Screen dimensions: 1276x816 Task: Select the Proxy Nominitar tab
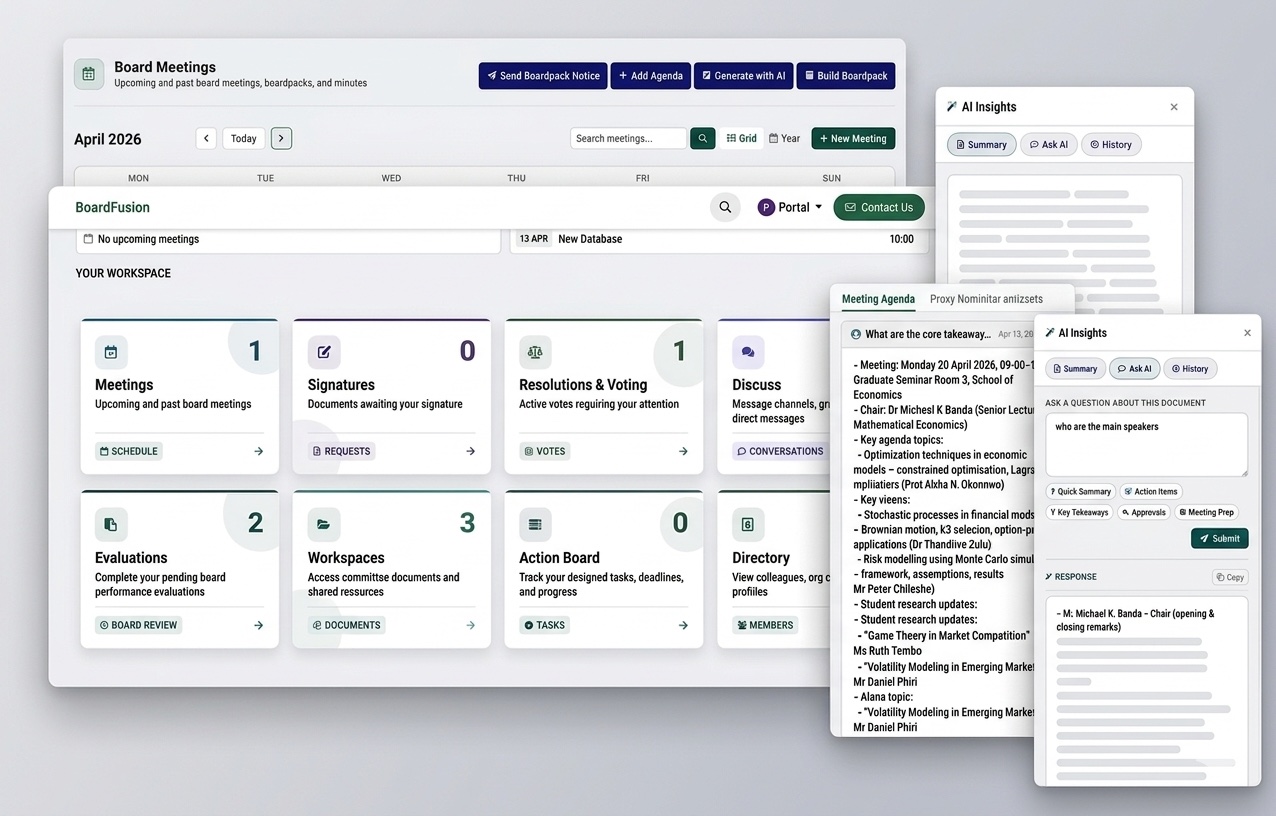click(986, 299)
